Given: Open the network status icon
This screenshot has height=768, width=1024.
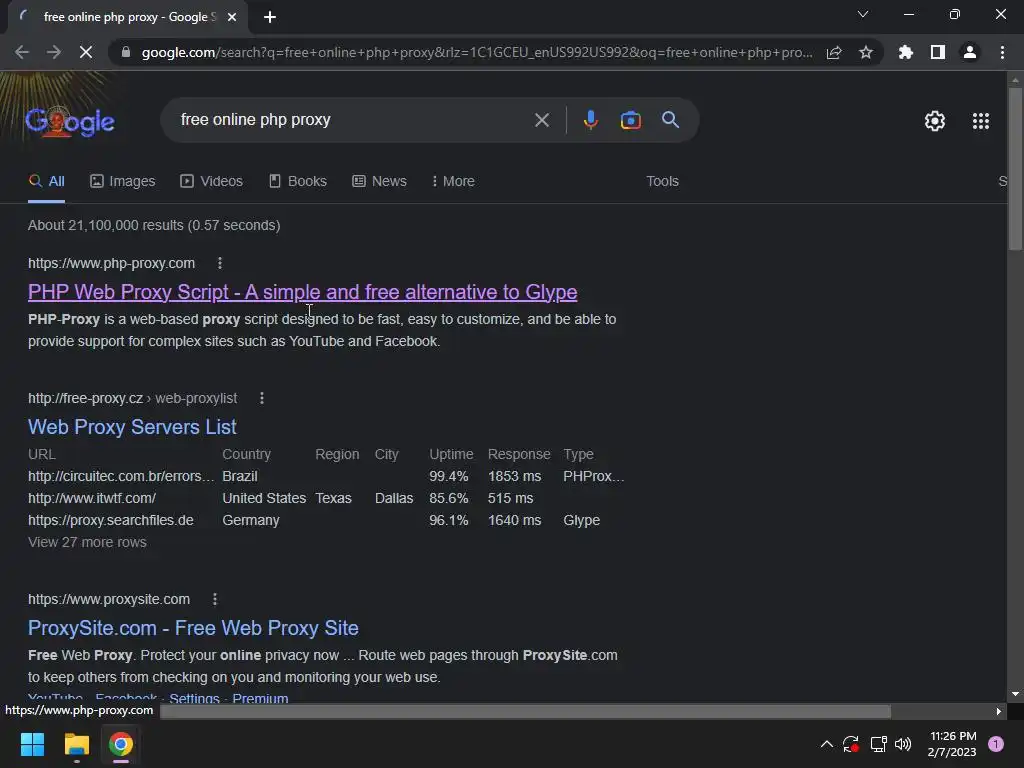Looking at the screenshot, I should [x=878, y=744].
